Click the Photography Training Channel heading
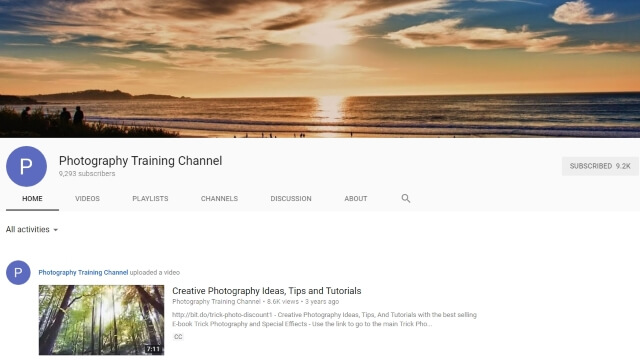Viewport: 640px width, 361px height. (140, 161)
